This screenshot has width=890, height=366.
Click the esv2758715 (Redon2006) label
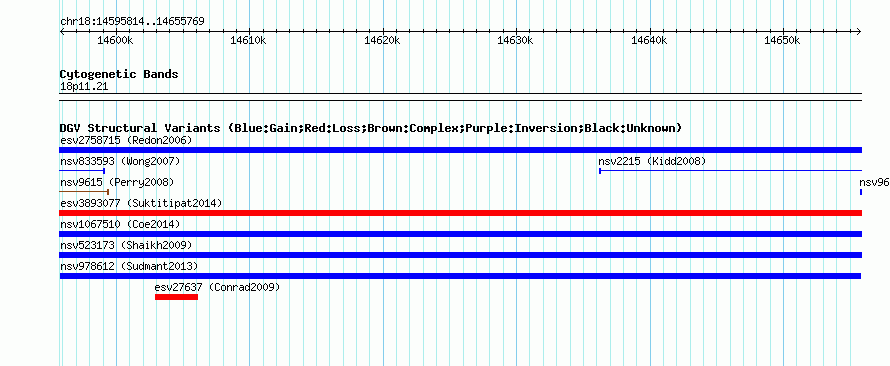(126, 140)
